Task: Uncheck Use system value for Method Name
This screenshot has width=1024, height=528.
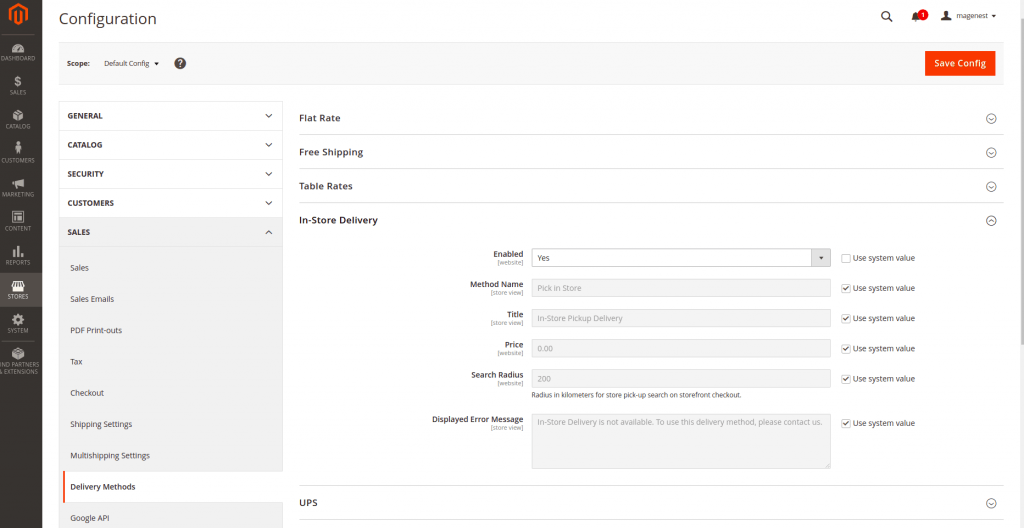Action: tap(846, 288)
